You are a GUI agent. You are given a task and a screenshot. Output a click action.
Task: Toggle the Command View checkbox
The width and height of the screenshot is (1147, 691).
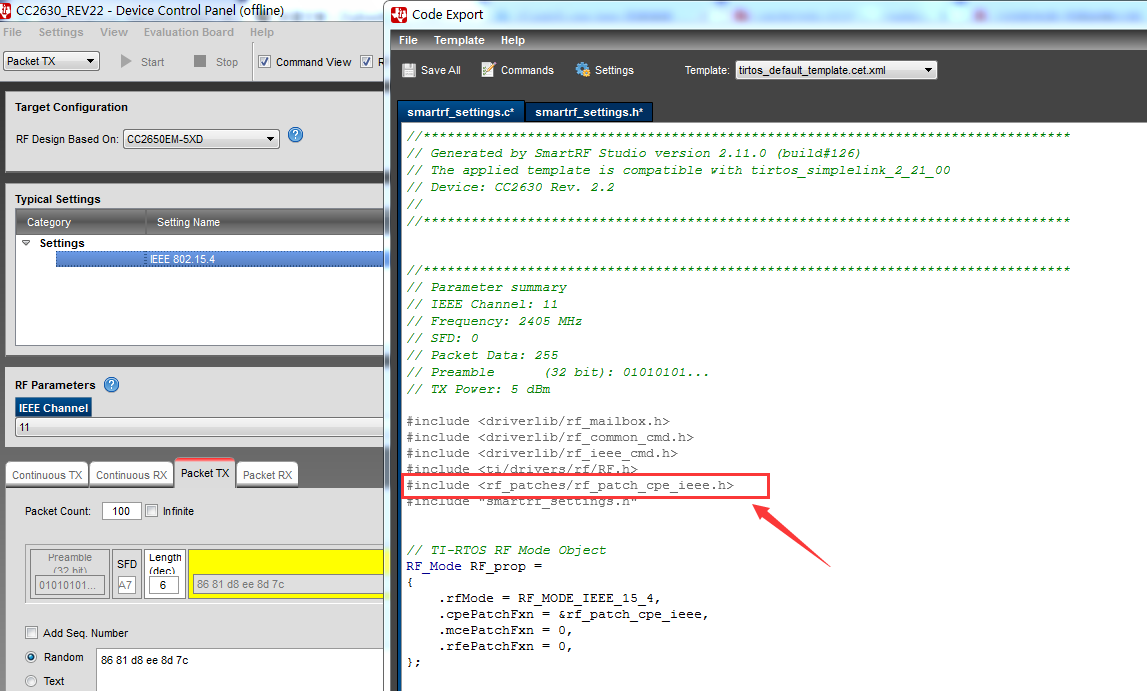265,62
